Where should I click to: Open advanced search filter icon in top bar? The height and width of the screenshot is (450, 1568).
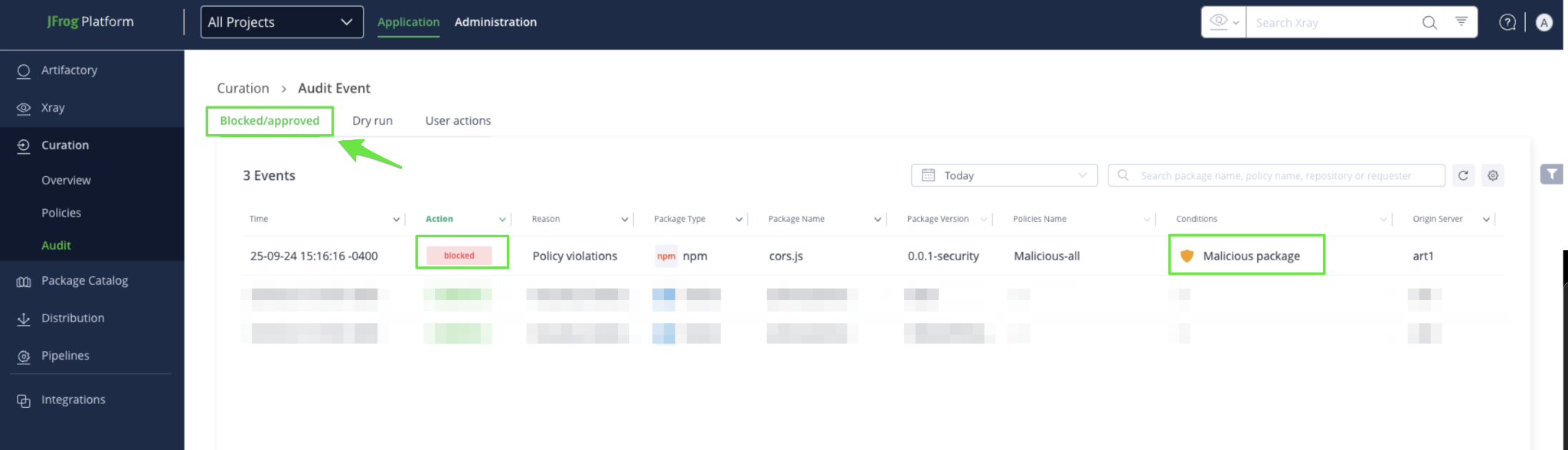(x=1461, y=21)
